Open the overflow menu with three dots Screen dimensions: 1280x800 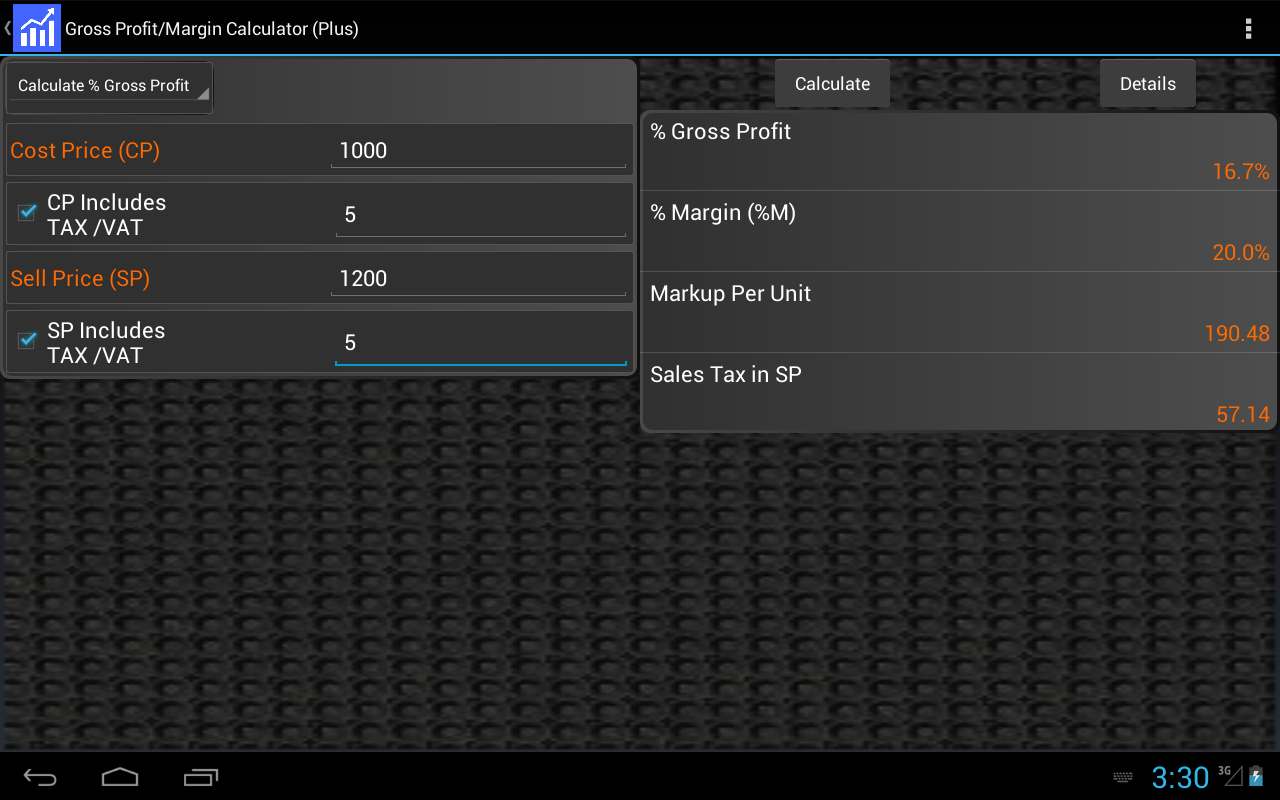[1248, 28]
